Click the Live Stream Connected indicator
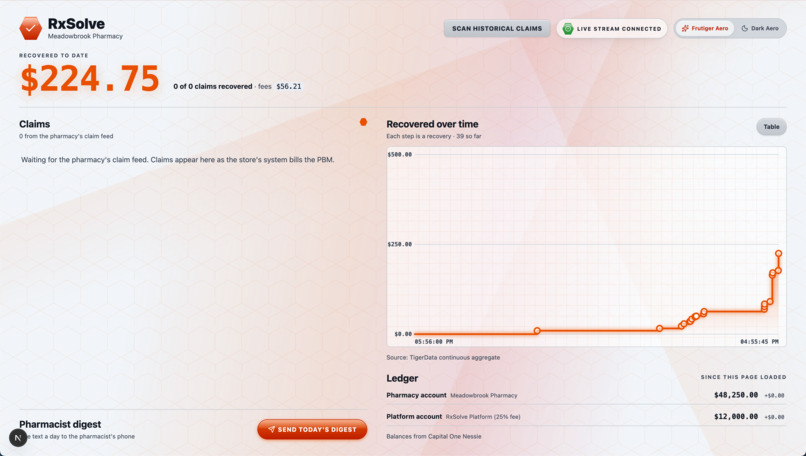Viewport: 806px width, 456px height. coord(612,29)
